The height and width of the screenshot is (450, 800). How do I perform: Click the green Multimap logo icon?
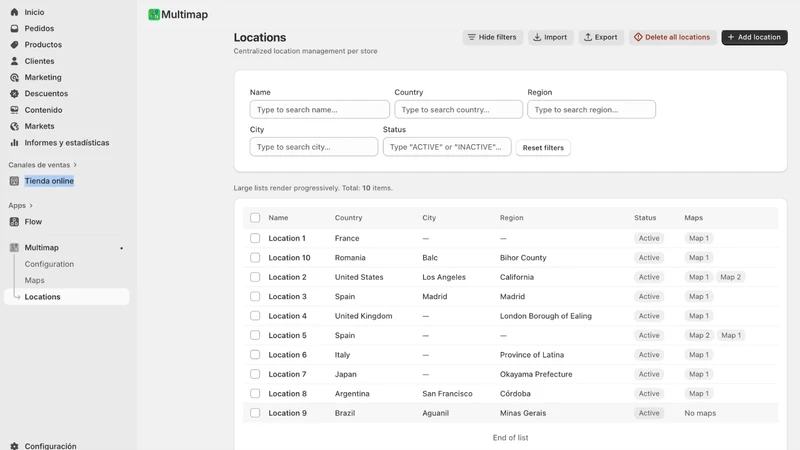[x=154, y=14]
